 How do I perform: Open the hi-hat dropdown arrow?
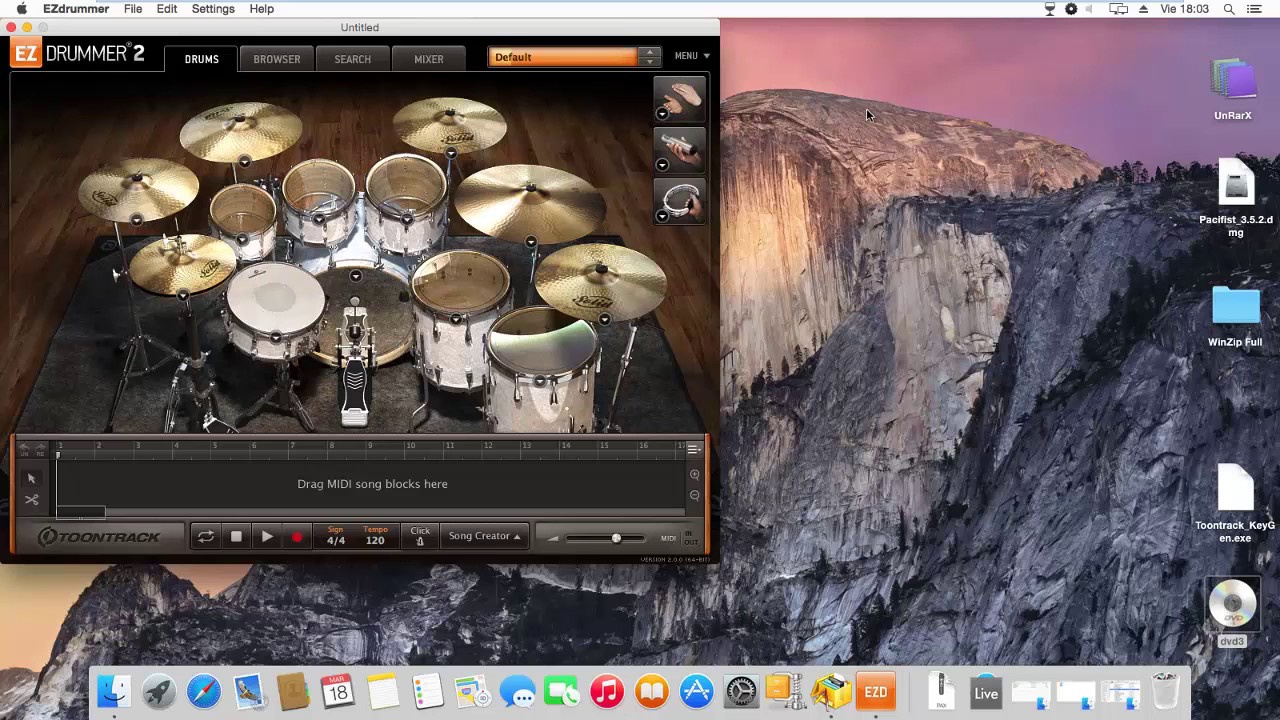click(183, 295)
